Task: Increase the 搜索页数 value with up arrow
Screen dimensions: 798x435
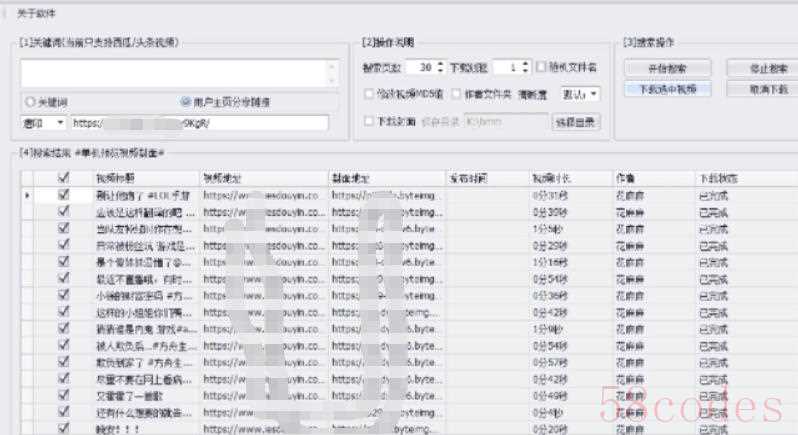Action: (440, 64)
